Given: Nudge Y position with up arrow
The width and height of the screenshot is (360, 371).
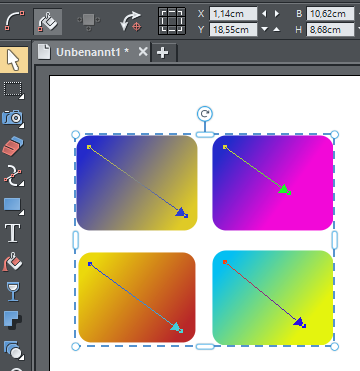Looking at the screenshot, I should pos(277,30).
